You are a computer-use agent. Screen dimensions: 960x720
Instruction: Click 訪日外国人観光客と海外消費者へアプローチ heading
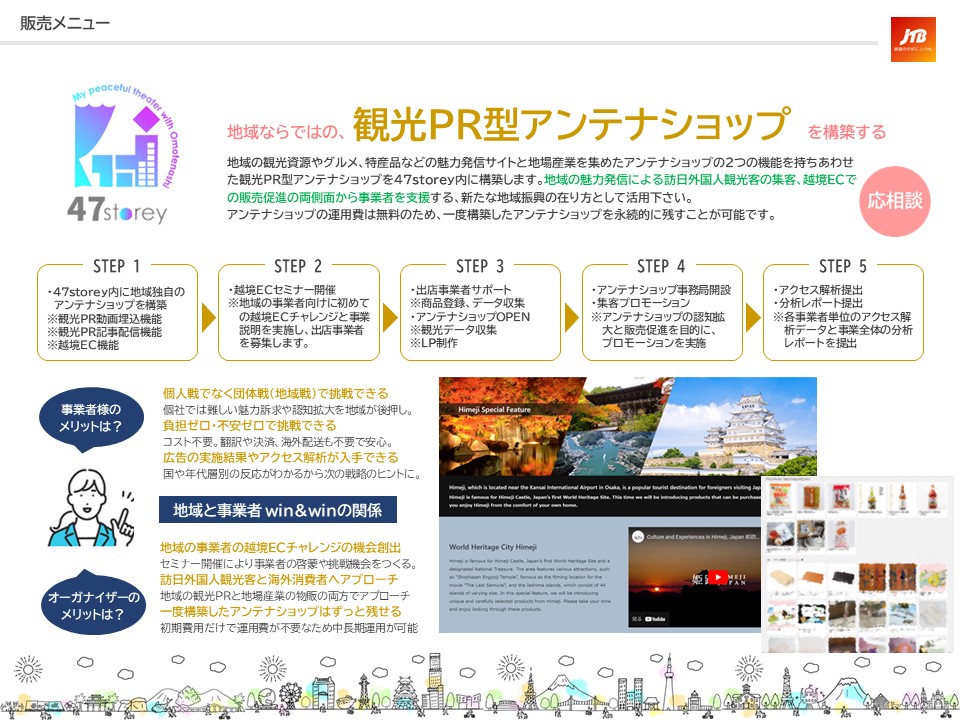[279, 579]
